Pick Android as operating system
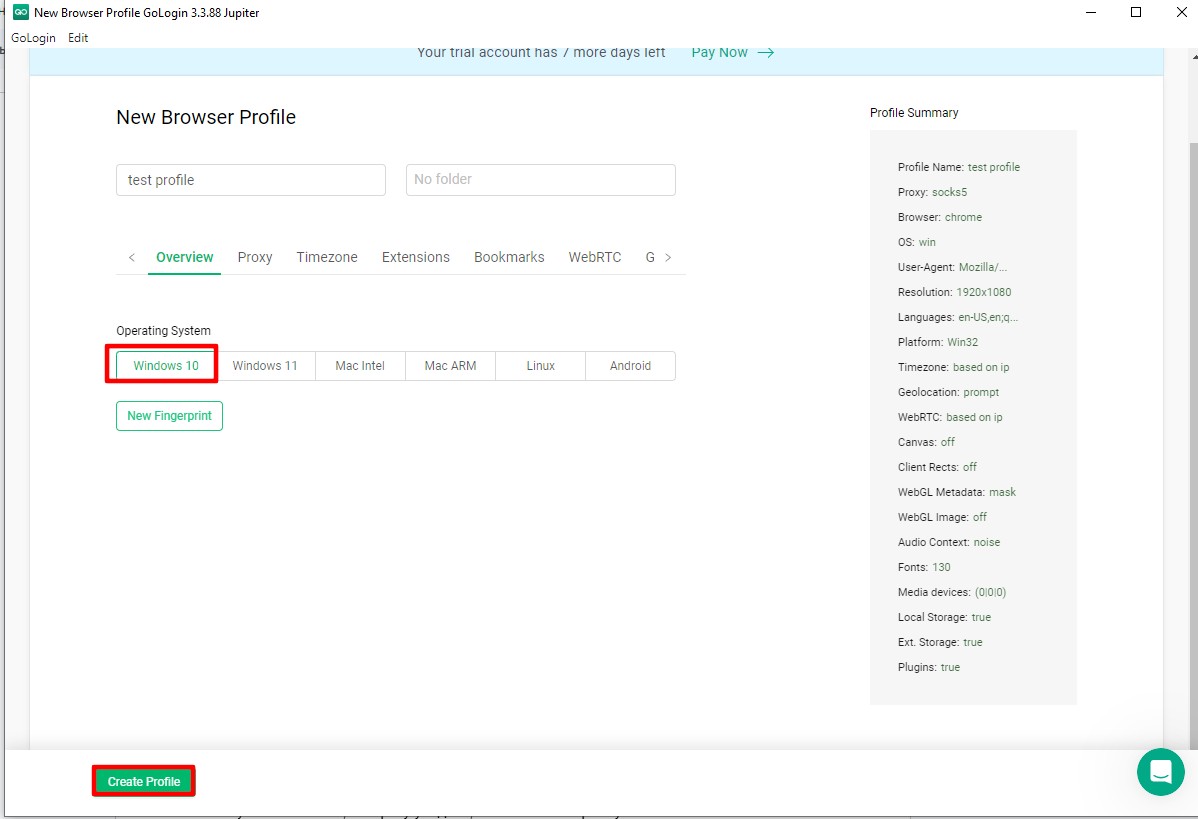Screen dimensions: 1198x819 [x=630, y=366]
